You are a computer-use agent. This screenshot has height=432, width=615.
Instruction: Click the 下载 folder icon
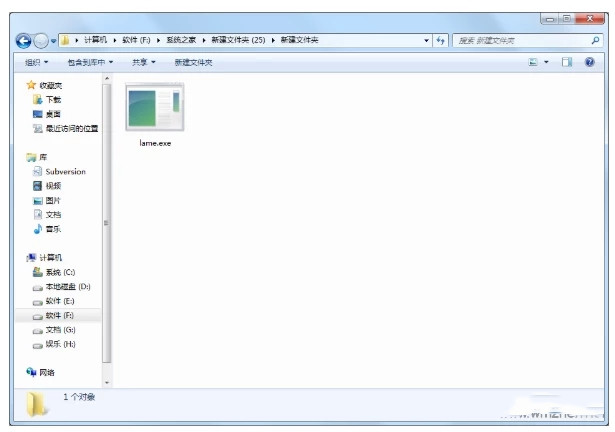coord(37,99)
